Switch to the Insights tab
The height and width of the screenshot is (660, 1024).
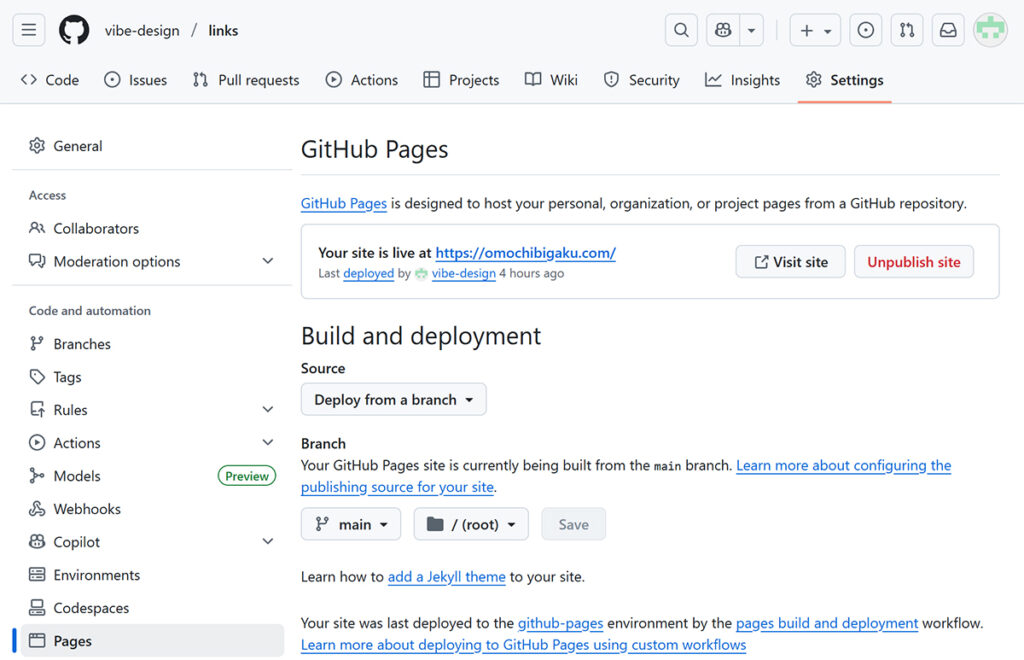click(x=742, y=80)
